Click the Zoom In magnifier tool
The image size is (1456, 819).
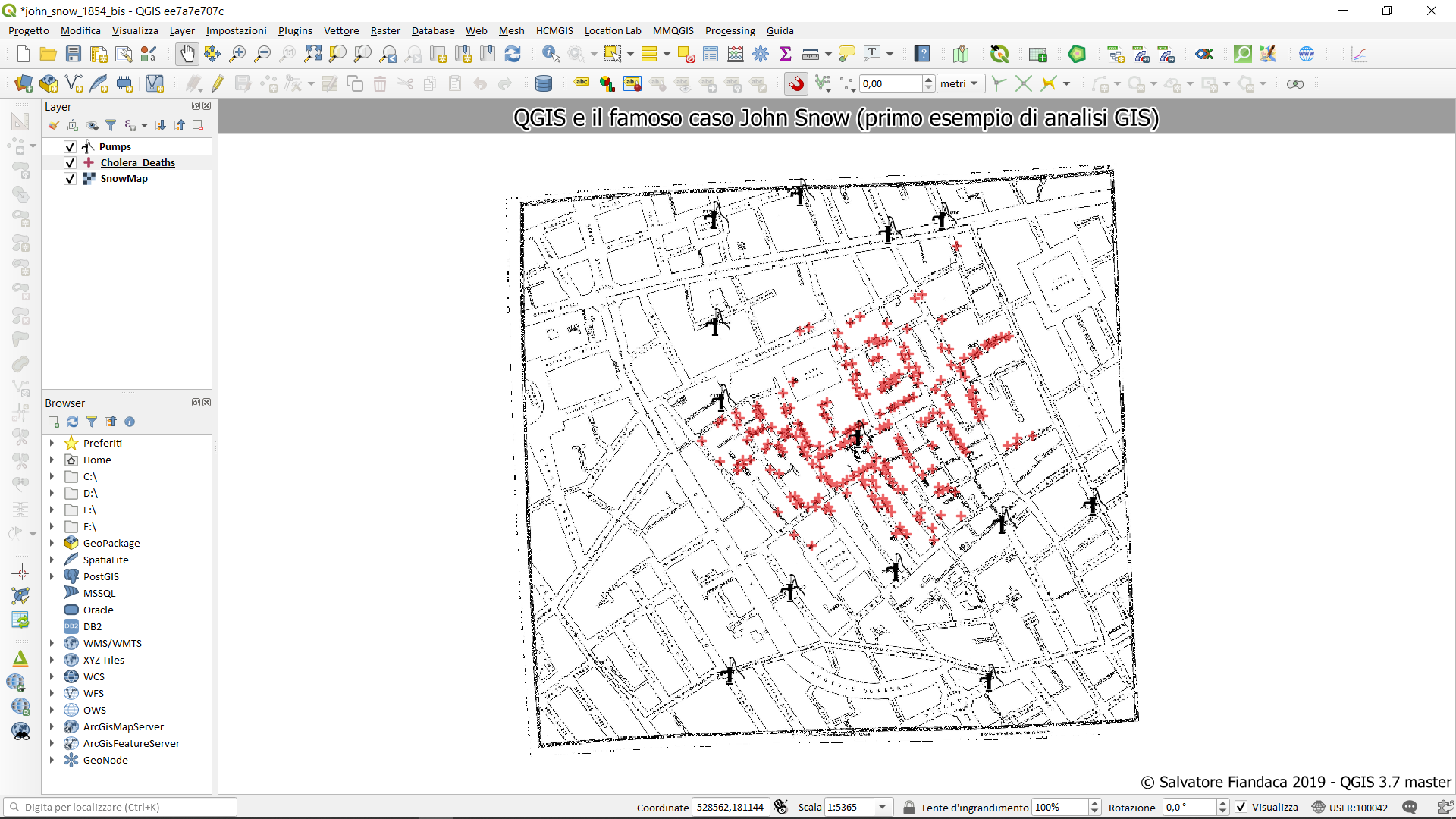[237, 54]
